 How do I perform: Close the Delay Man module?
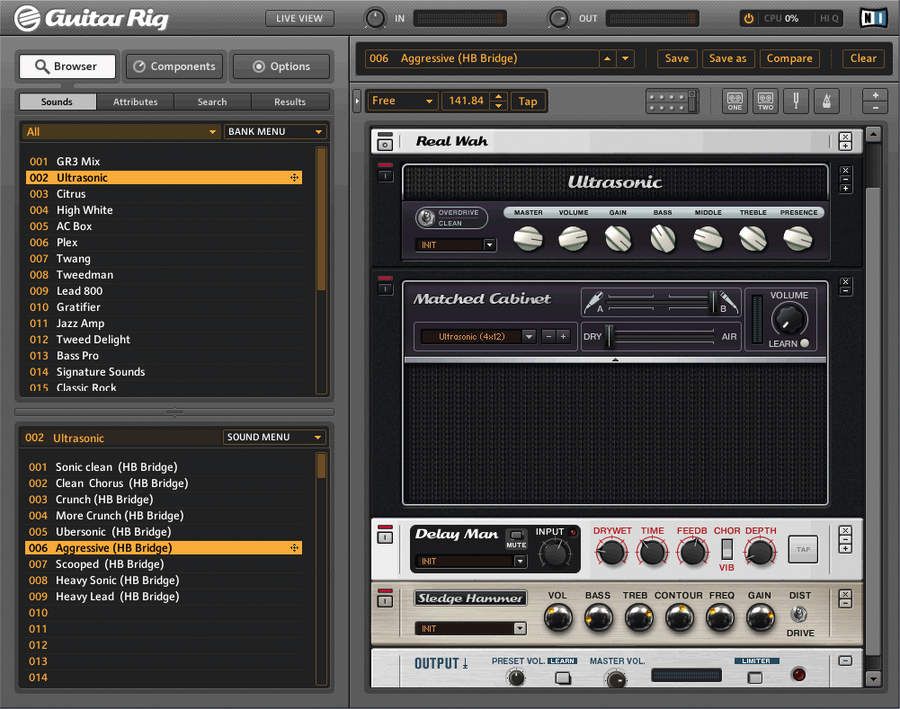click(845, 530)
